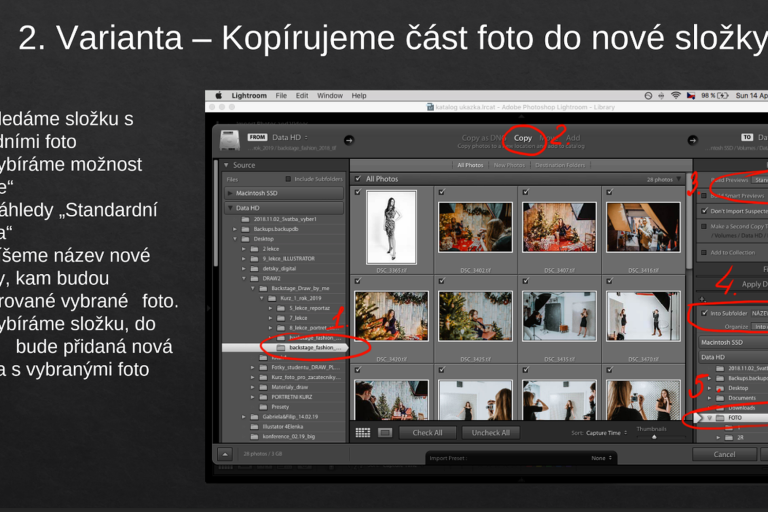The width and height of the screenshot is (768, 512).
Task: Click the folder icon of 2 lekce
Action: tap(255, 249)
